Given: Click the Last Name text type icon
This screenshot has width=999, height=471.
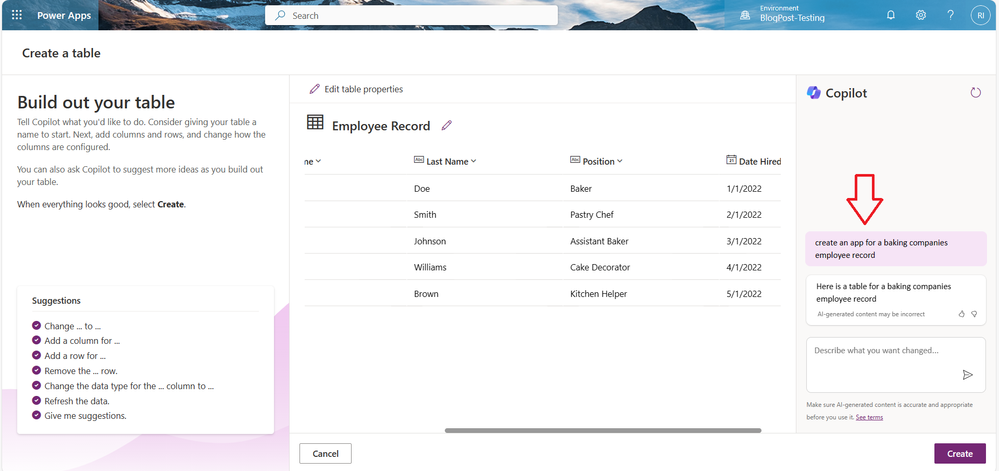Looking at the screenshot, I should 419,160.
